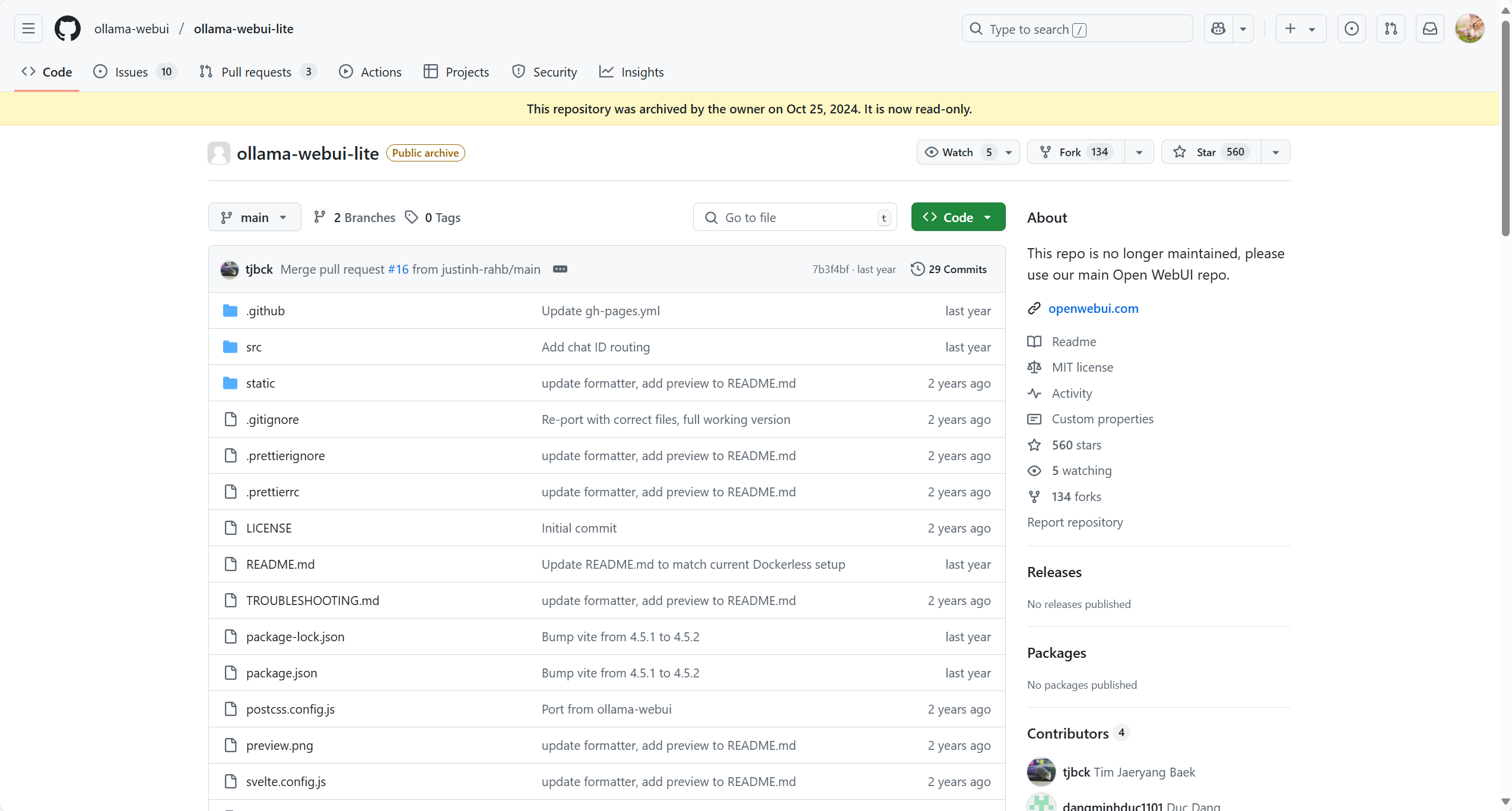Visit openwebui.com link

pyautogui.click(x=1093, y=308)
